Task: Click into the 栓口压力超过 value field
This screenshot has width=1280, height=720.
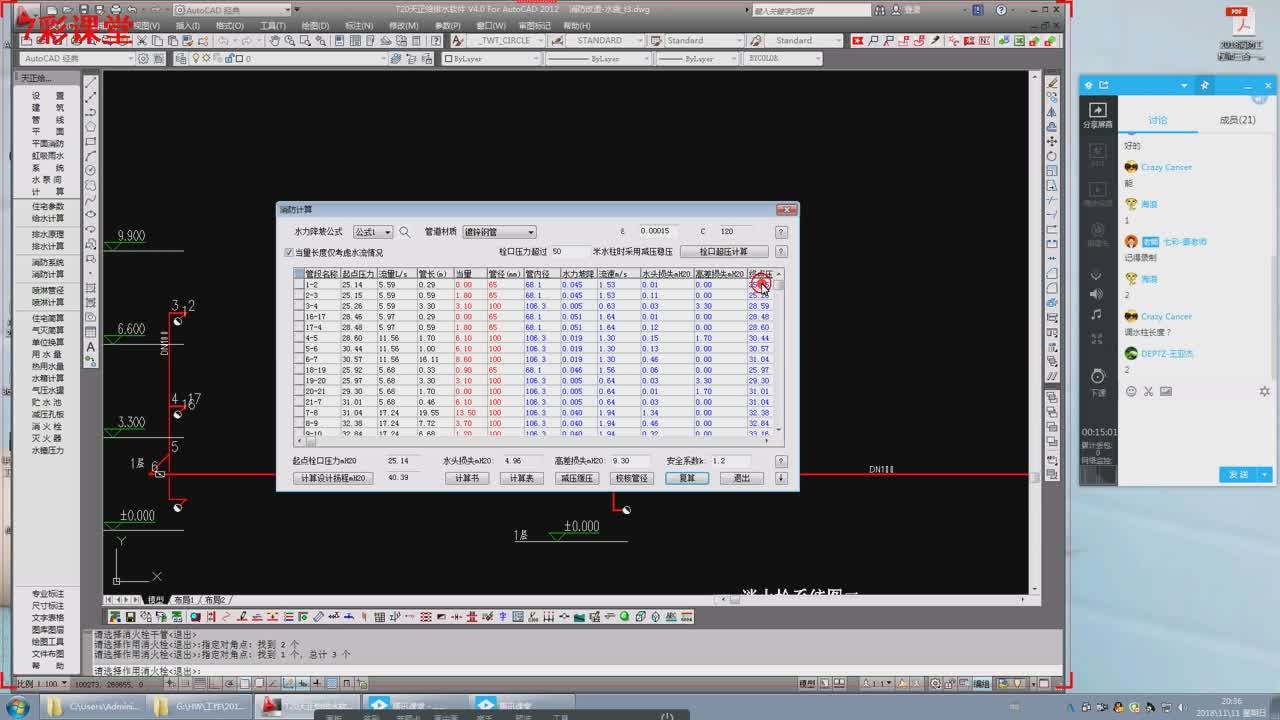Action: [x=569, y=252]
